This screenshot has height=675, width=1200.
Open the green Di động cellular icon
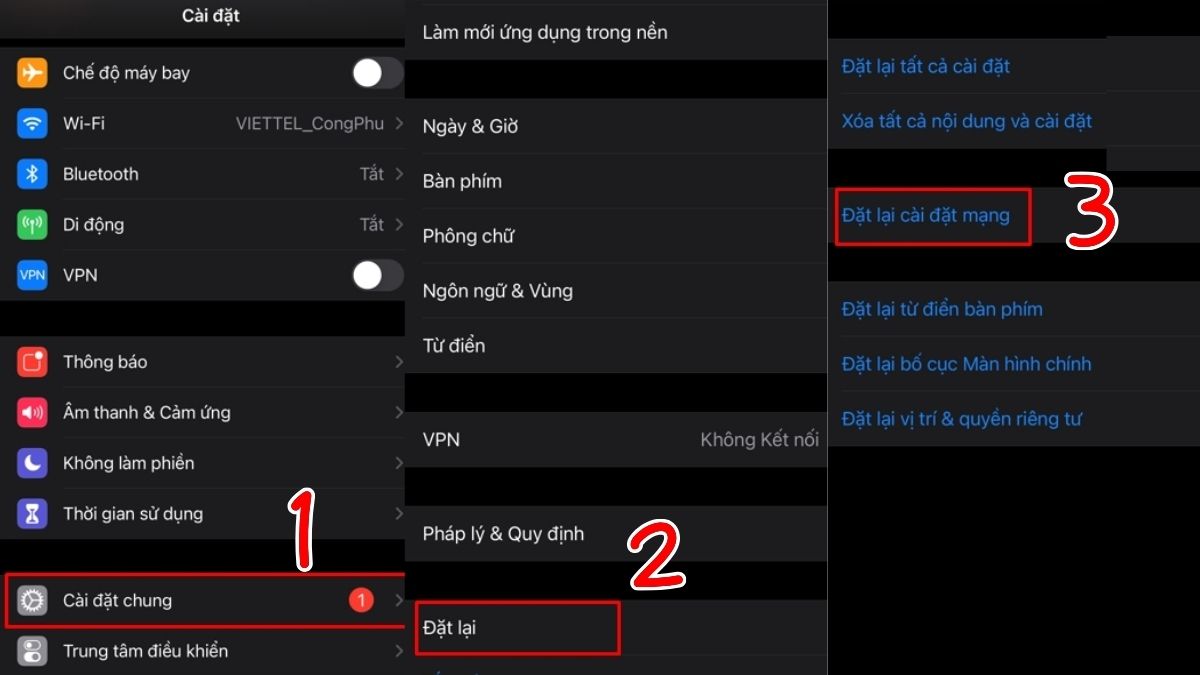pos(33,224)
